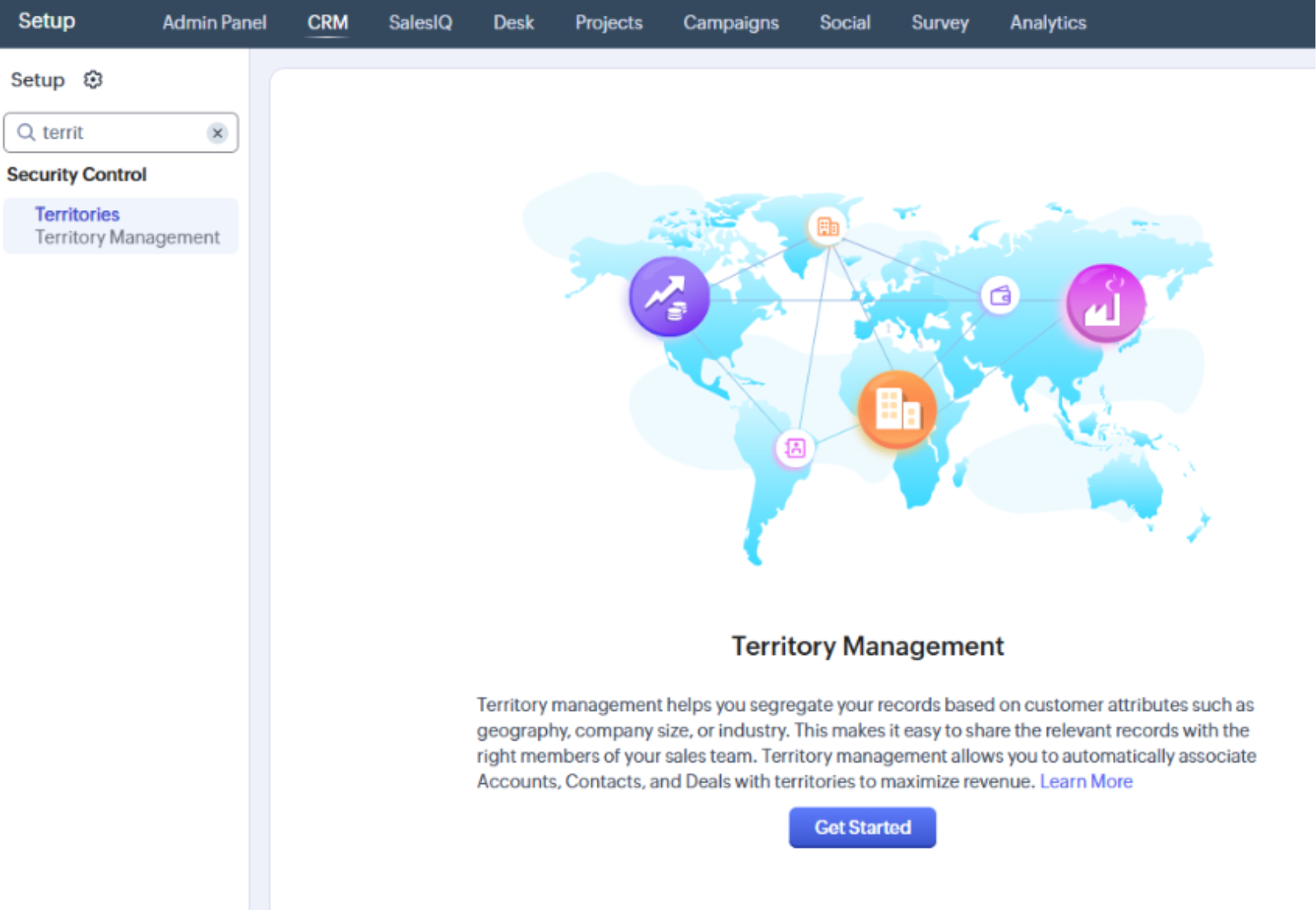Select Territories in Security Control
The width and height of the screenshot is (1316, 910).
tap(77, 214)
